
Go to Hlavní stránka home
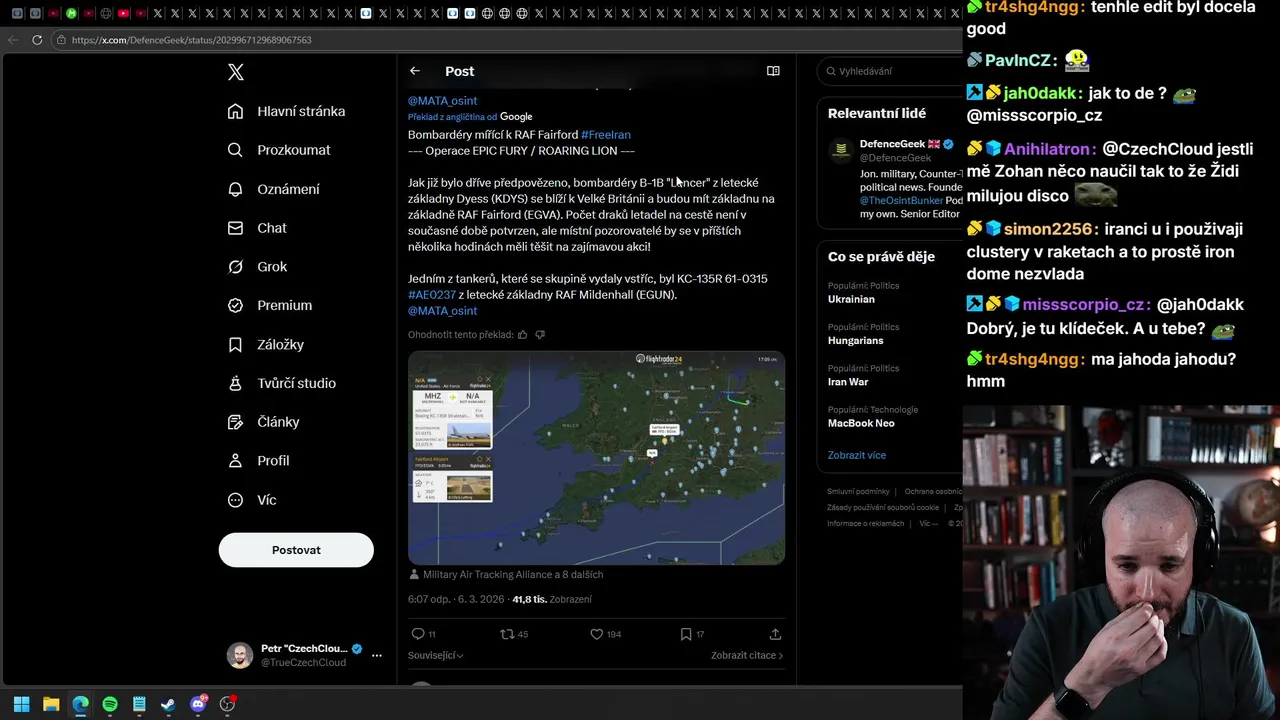pos(286,111)
